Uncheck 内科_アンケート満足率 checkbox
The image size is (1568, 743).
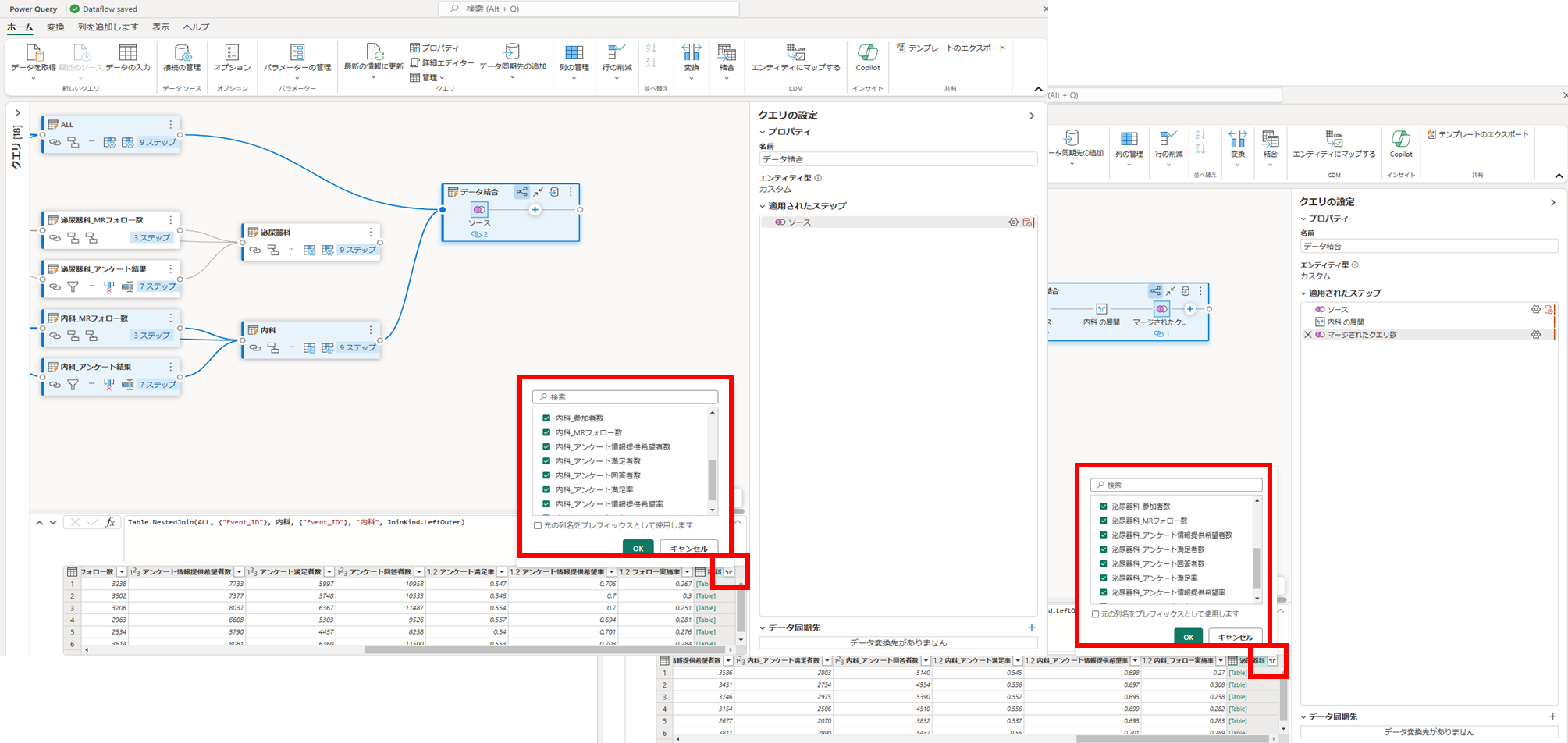[546, 489]
